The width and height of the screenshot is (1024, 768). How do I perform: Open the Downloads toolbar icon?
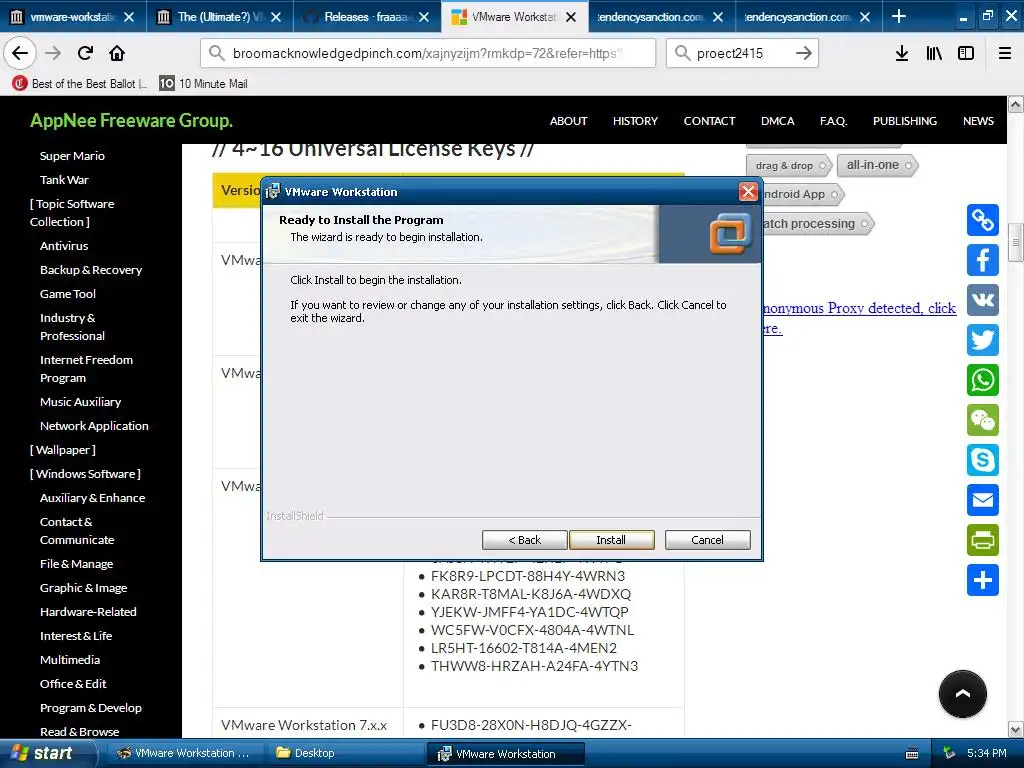click(x=902, y=53)
